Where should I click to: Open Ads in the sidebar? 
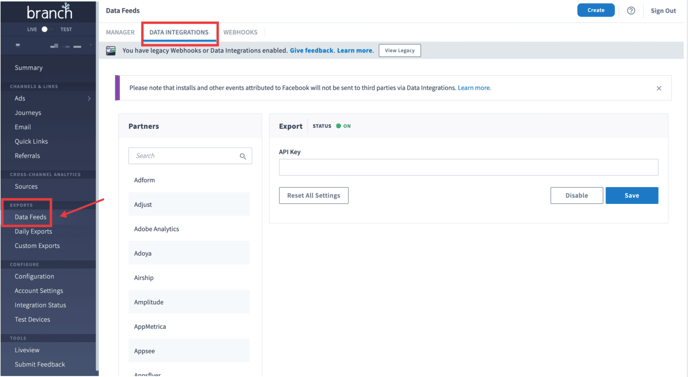(20, 98)
